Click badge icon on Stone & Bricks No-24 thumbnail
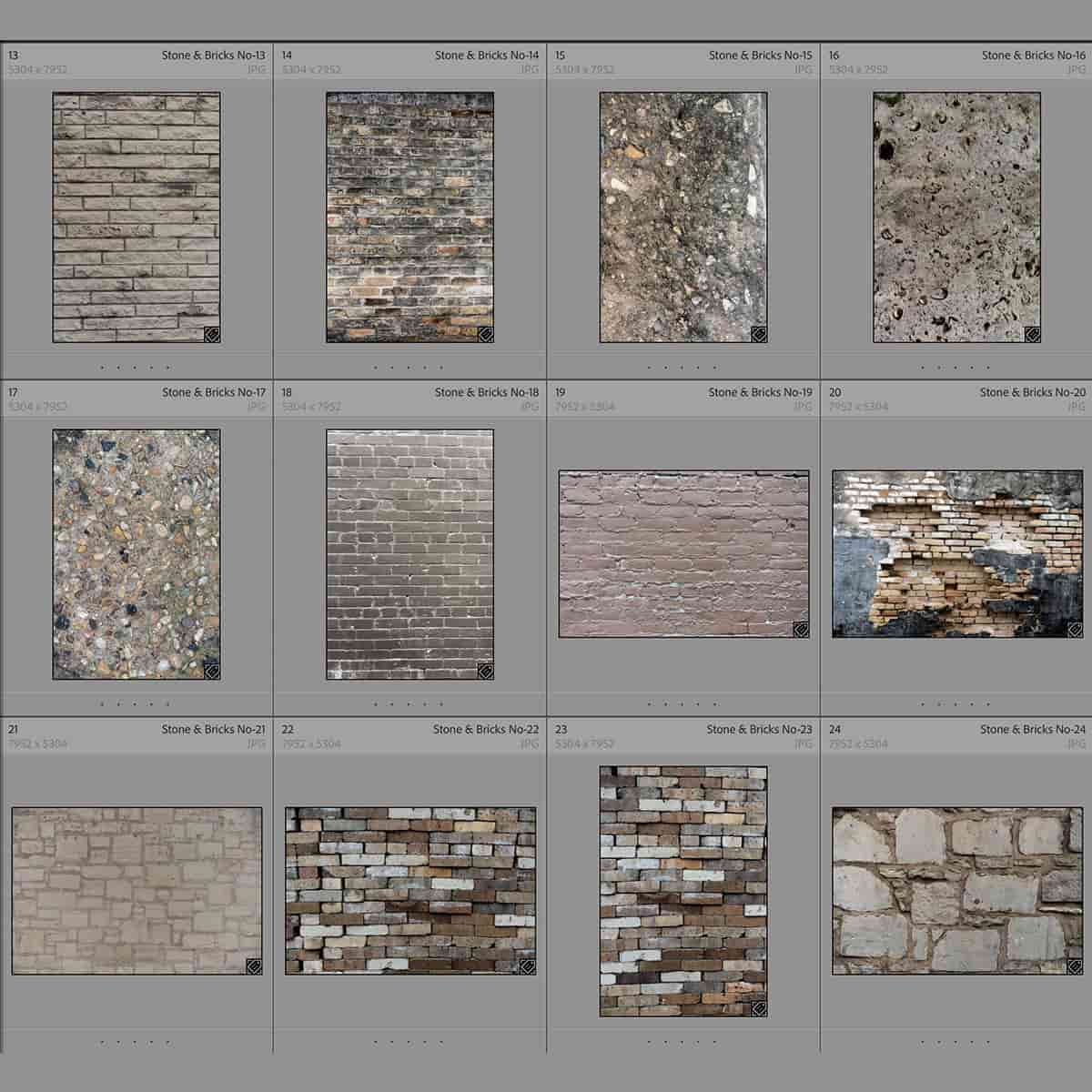 coord(1074,966)
